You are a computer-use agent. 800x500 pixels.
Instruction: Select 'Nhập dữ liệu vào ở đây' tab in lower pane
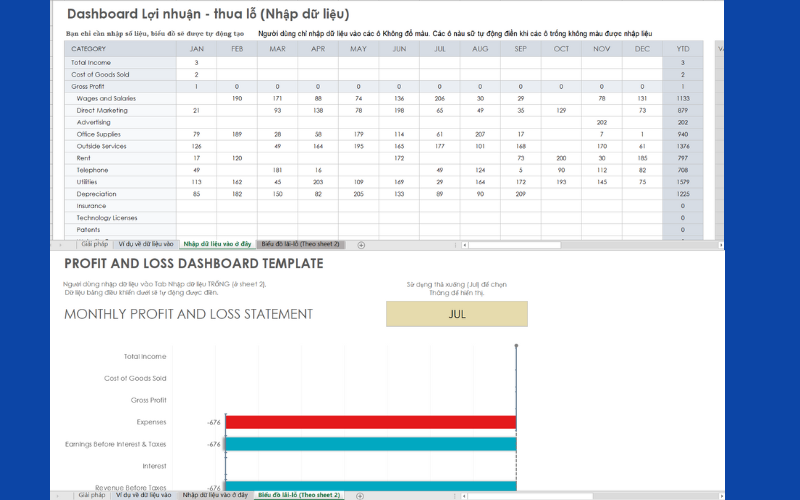[x=214, y=495]
